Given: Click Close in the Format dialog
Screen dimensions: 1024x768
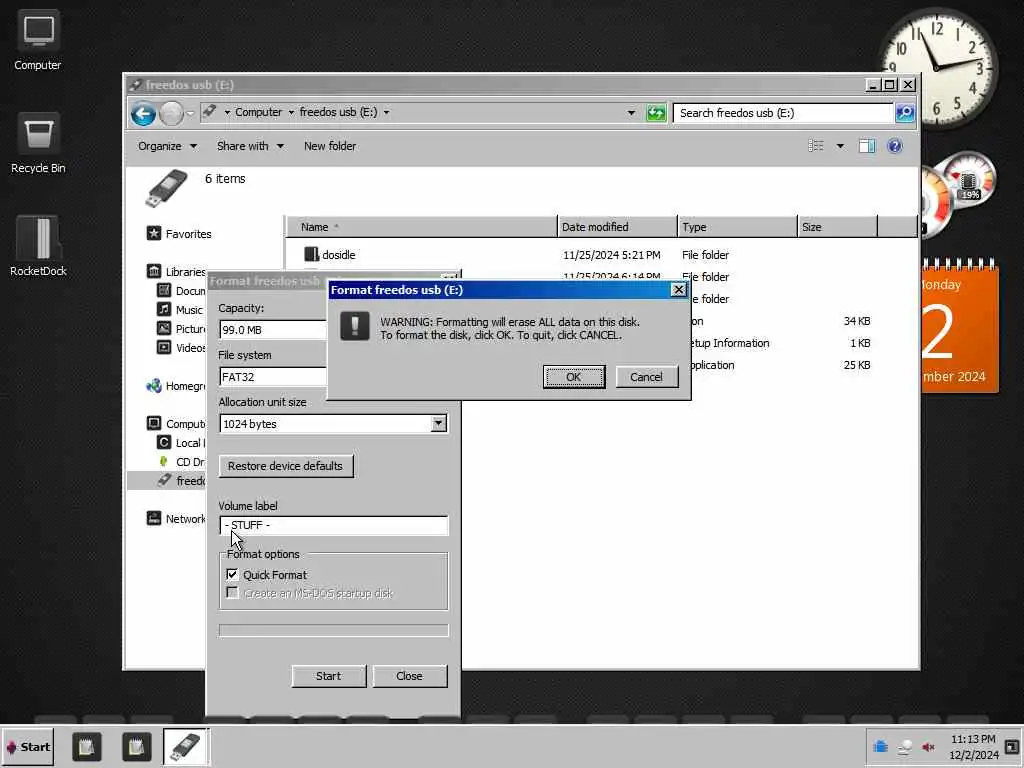Looking at the screenshot, I should click(409, 676).
